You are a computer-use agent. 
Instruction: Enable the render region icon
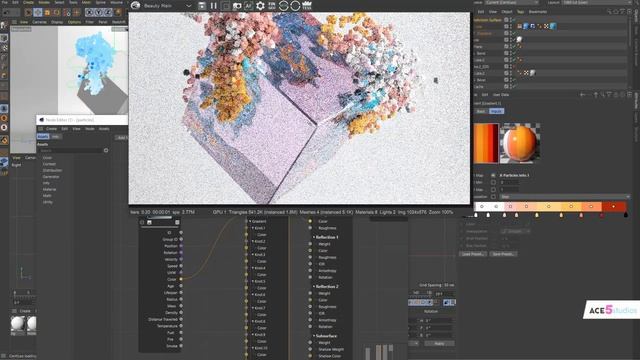(225, 6)
